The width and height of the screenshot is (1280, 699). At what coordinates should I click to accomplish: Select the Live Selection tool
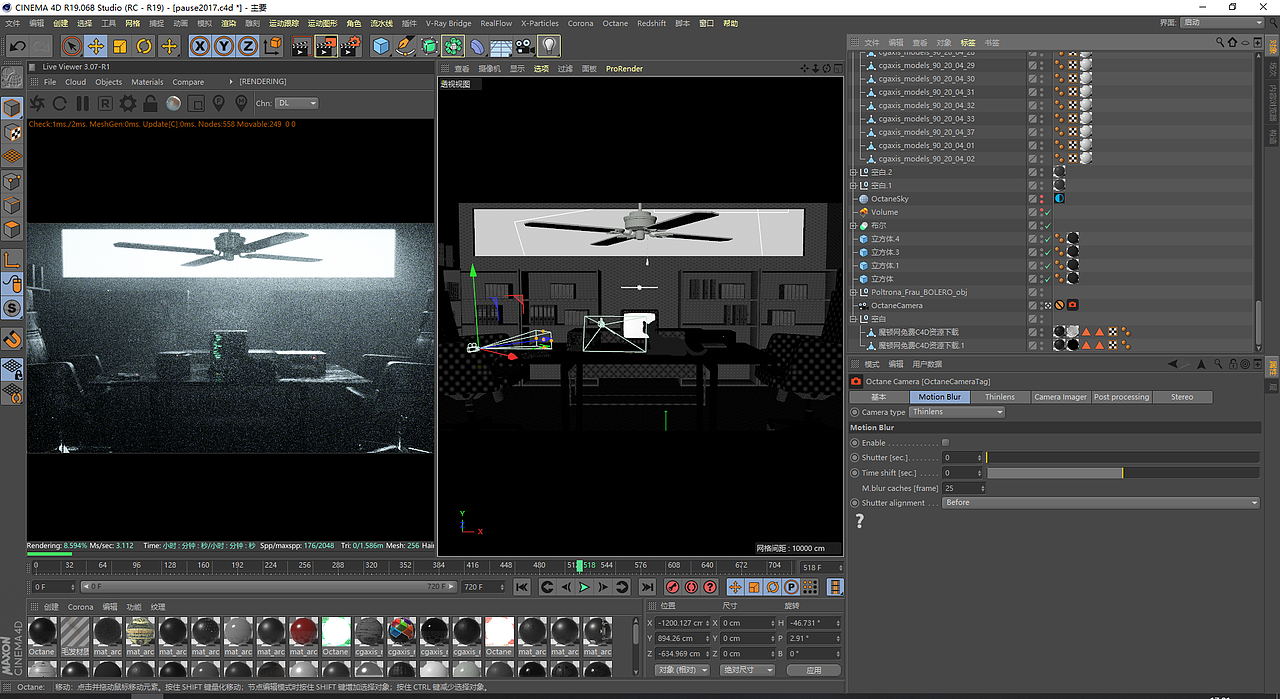(71, 46)
